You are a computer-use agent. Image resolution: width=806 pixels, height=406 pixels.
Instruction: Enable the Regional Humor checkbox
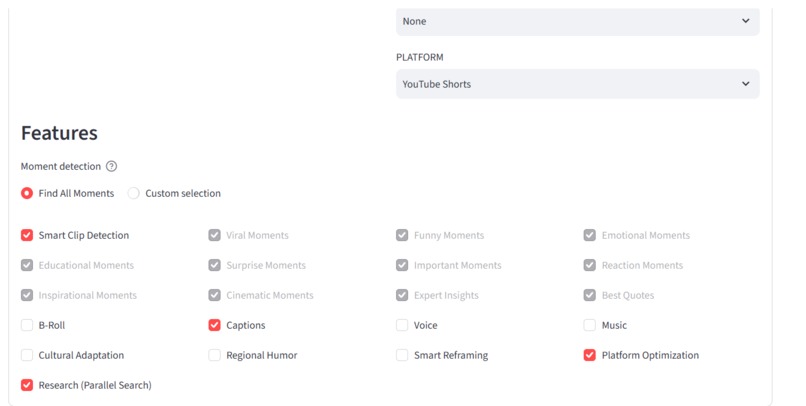214,355
